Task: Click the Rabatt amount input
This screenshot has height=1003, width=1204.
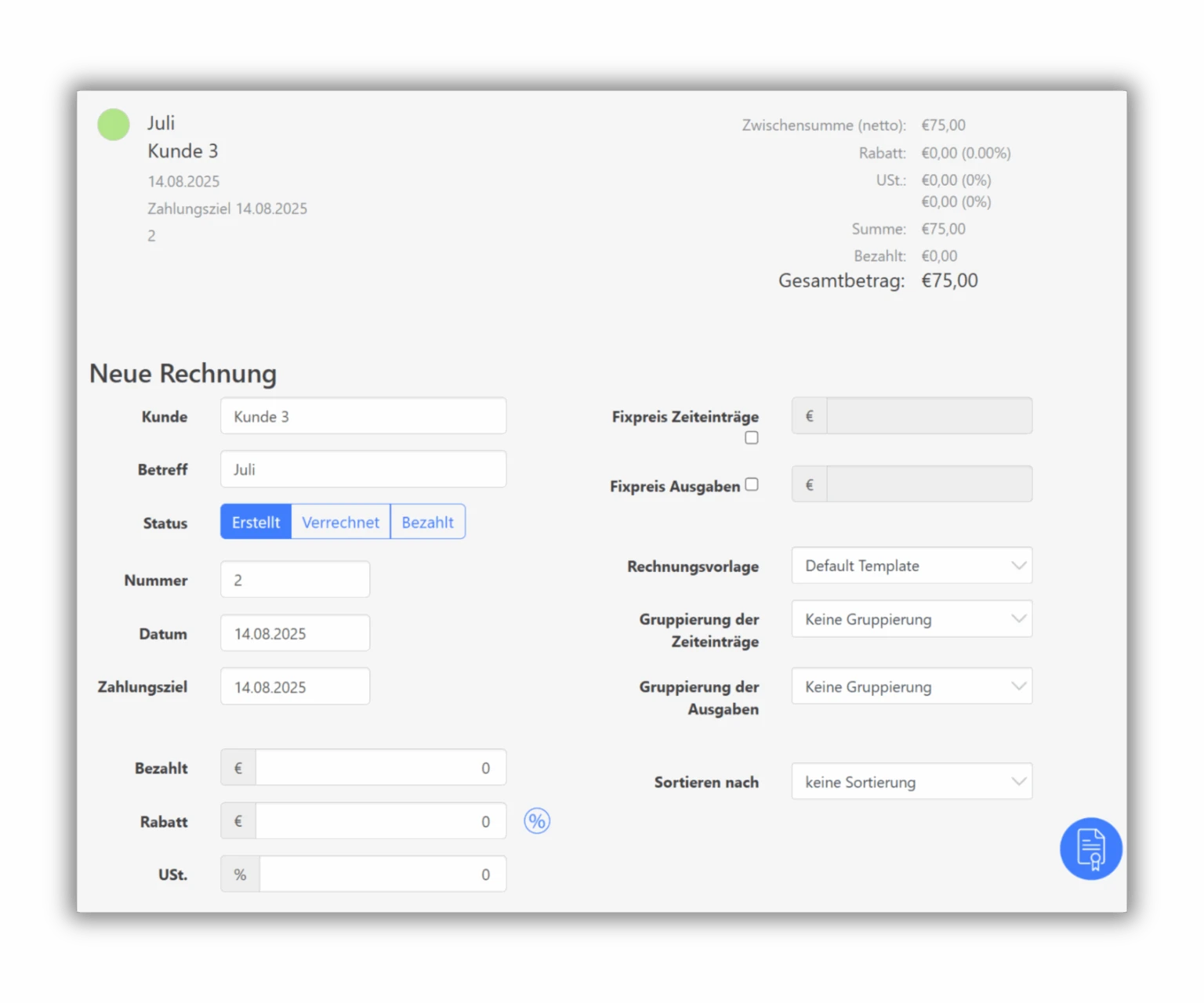Action: [380, 821]
